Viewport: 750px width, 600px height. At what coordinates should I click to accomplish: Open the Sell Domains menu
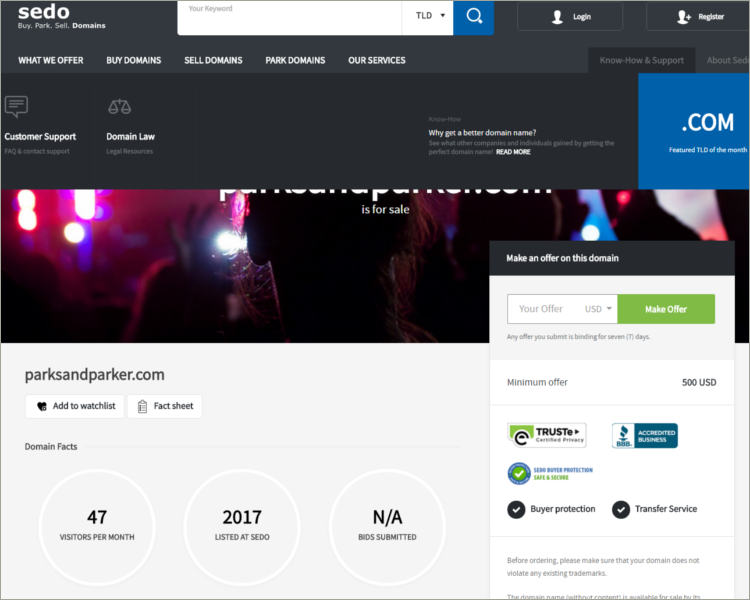point(213,60)
